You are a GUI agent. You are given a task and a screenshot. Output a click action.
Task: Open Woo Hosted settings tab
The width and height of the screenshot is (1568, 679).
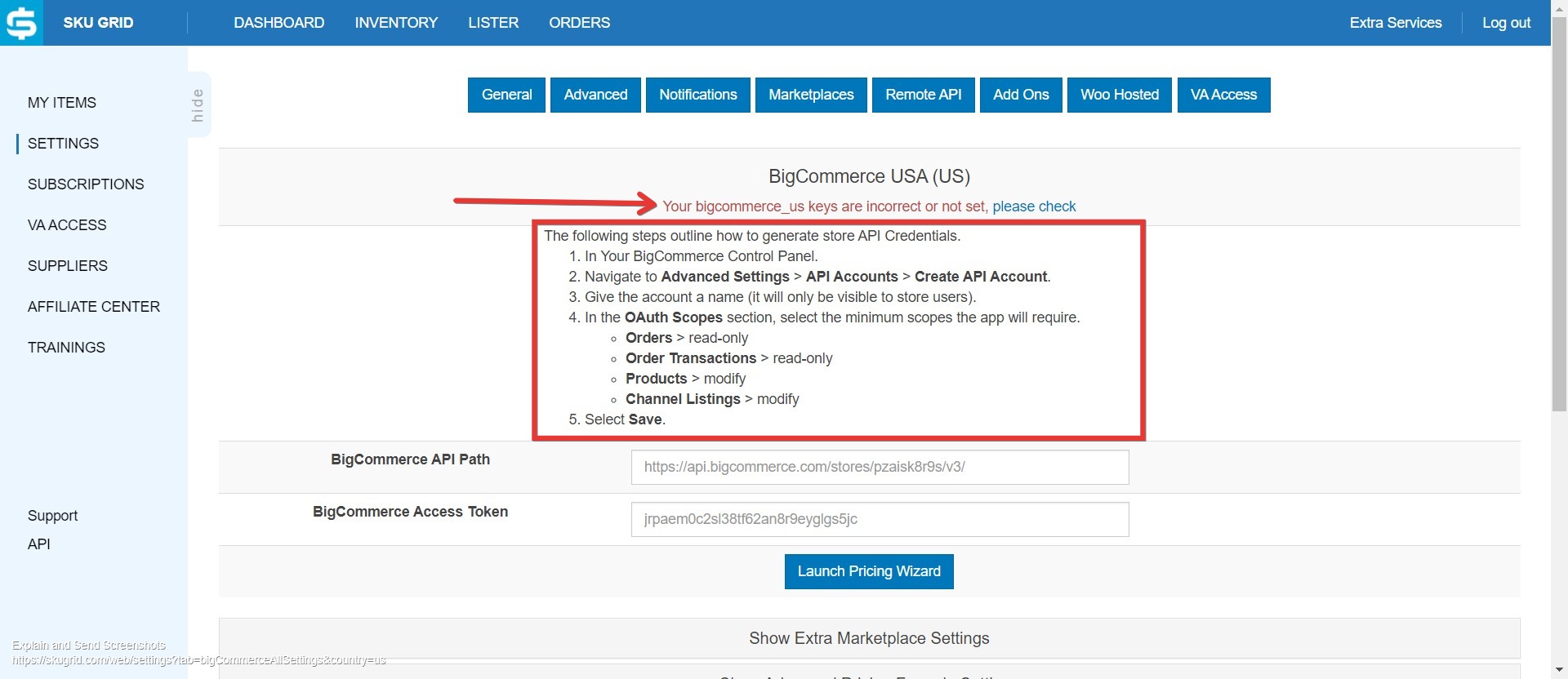[1120, 95]
